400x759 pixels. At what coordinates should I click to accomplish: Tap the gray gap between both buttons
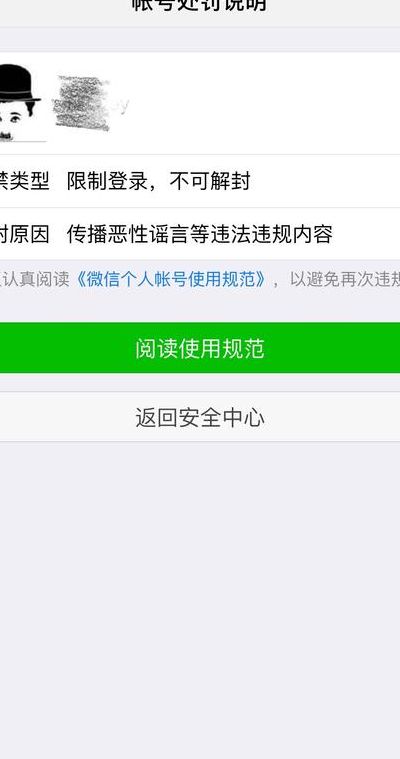200,382
